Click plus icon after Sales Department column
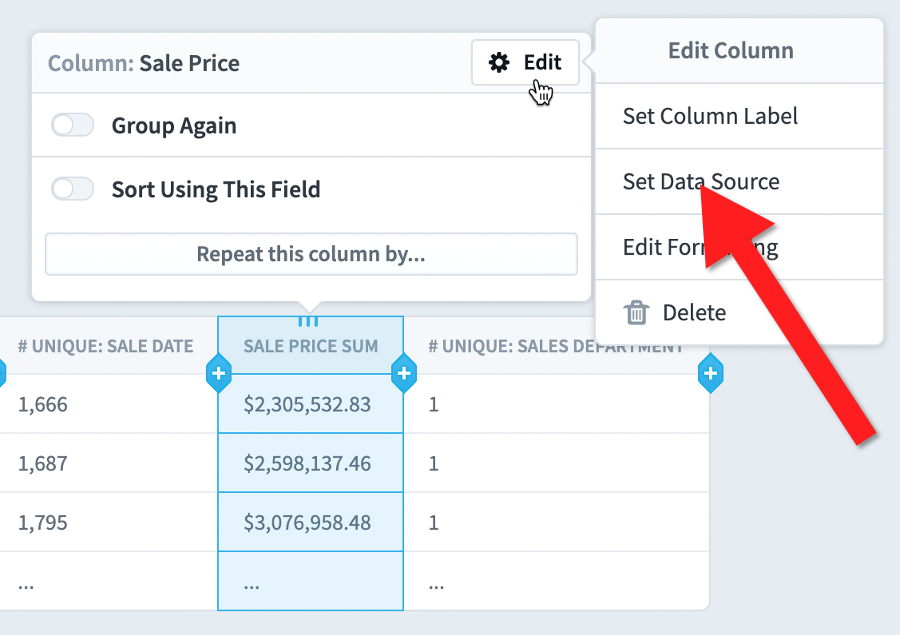The image size is (900, 635). pos(710,374)
